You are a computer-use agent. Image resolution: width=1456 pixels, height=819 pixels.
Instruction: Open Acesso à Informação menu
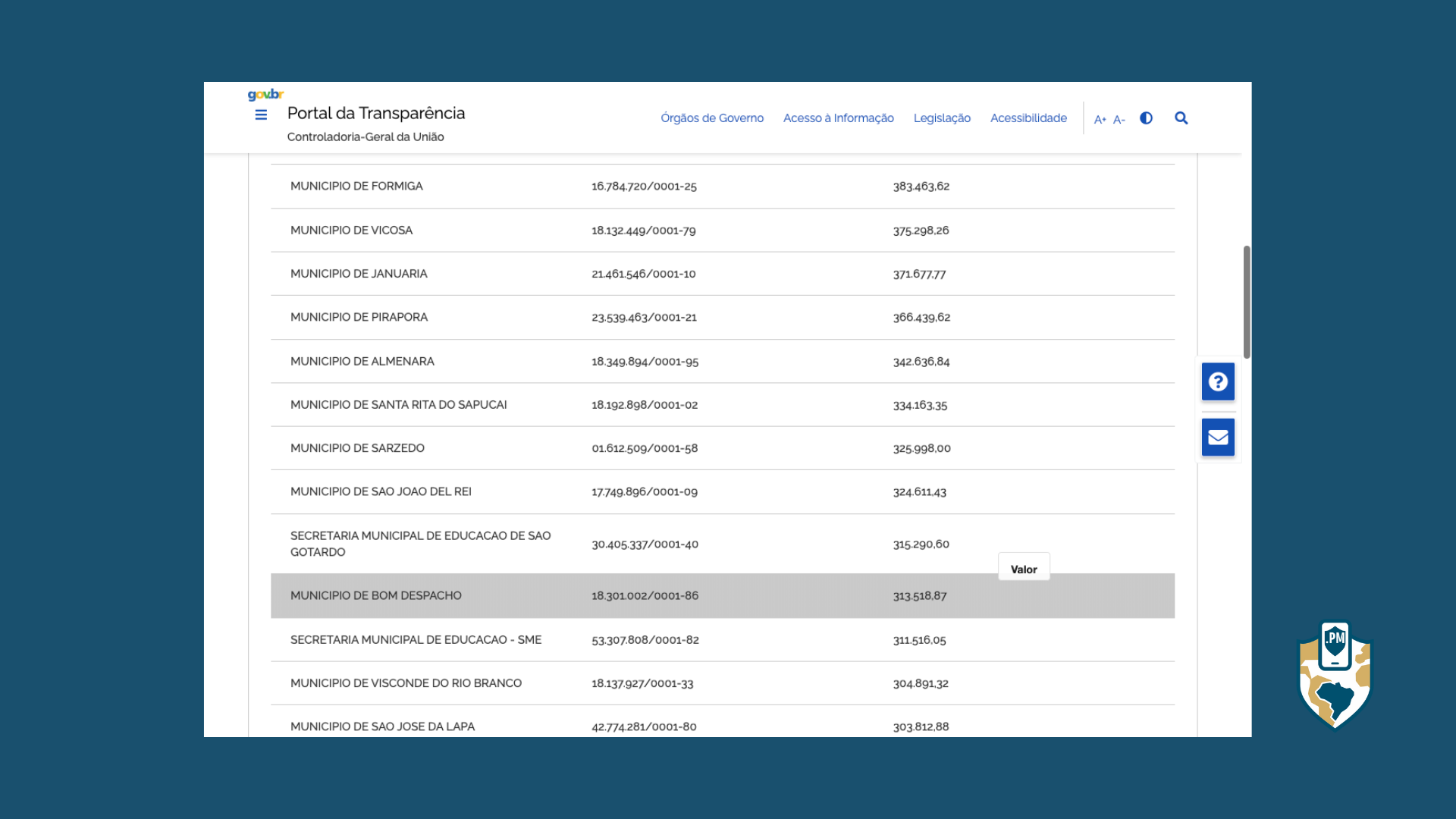[x=838, y=118]
